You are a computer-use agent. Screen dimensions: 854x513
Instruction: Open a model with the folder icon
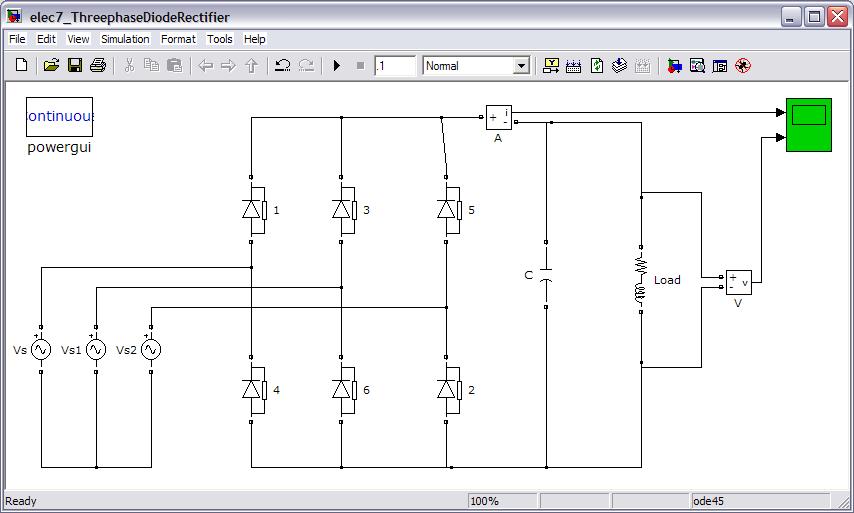(x=51, y=66)
